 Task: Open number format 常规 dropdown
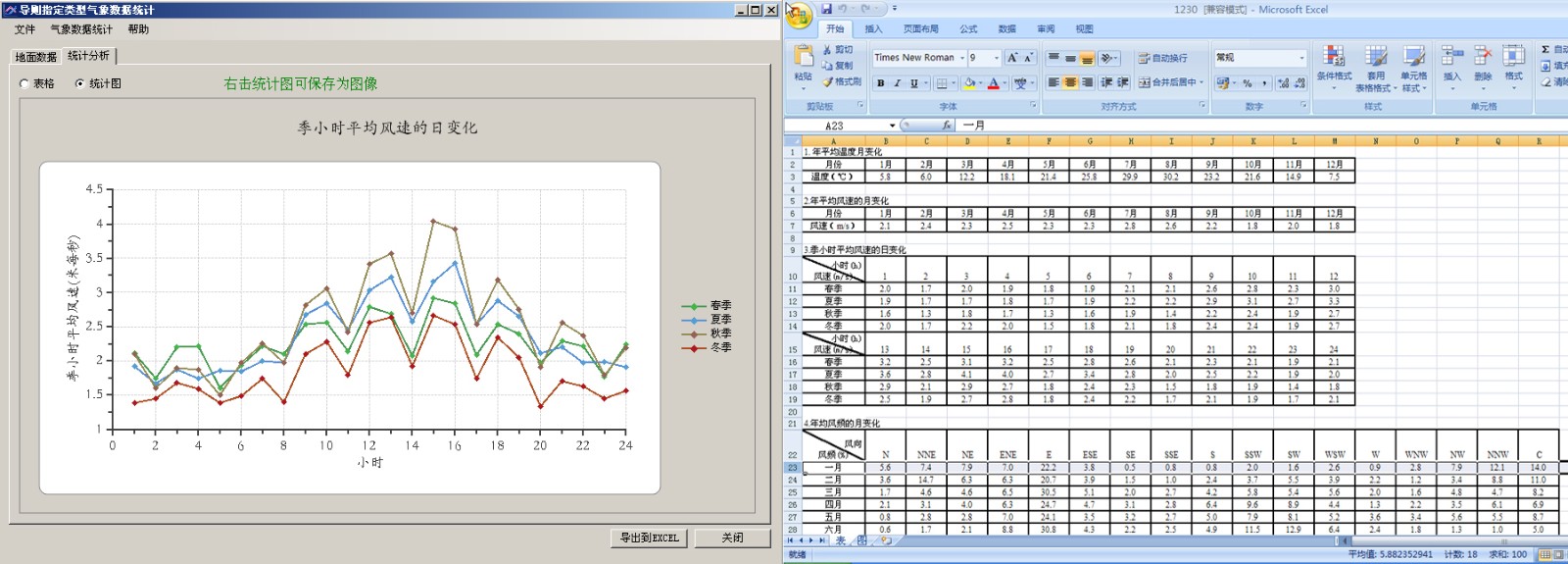click(x=1301, y=58)
